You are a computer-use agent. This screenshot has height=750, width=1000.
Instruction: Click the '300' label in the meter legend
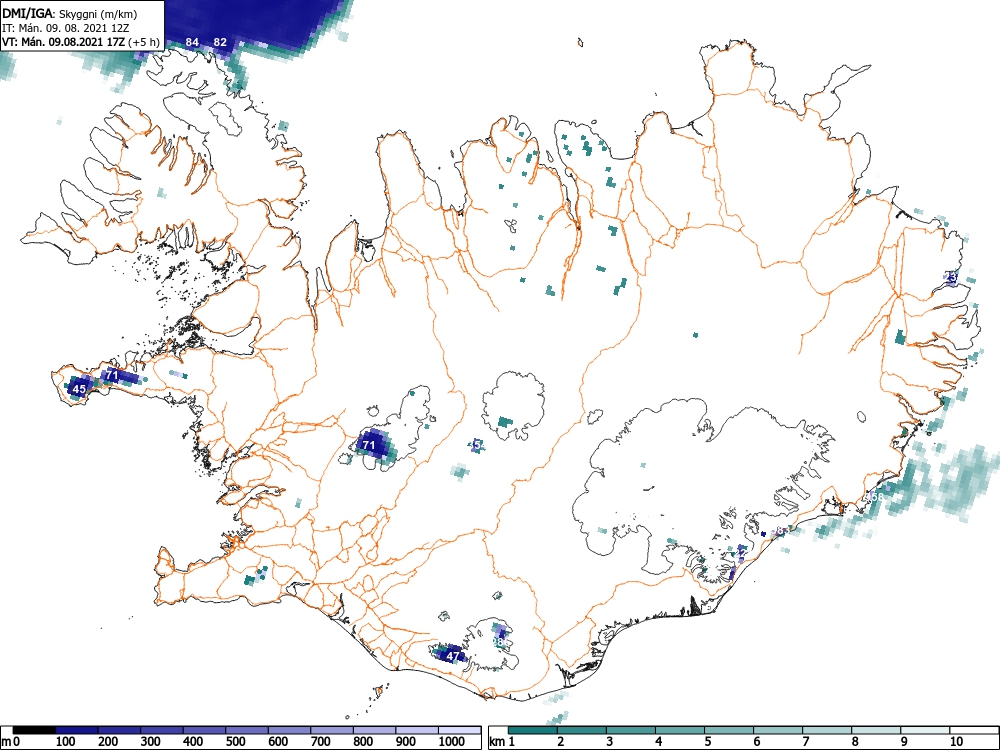tap(151, 742)
